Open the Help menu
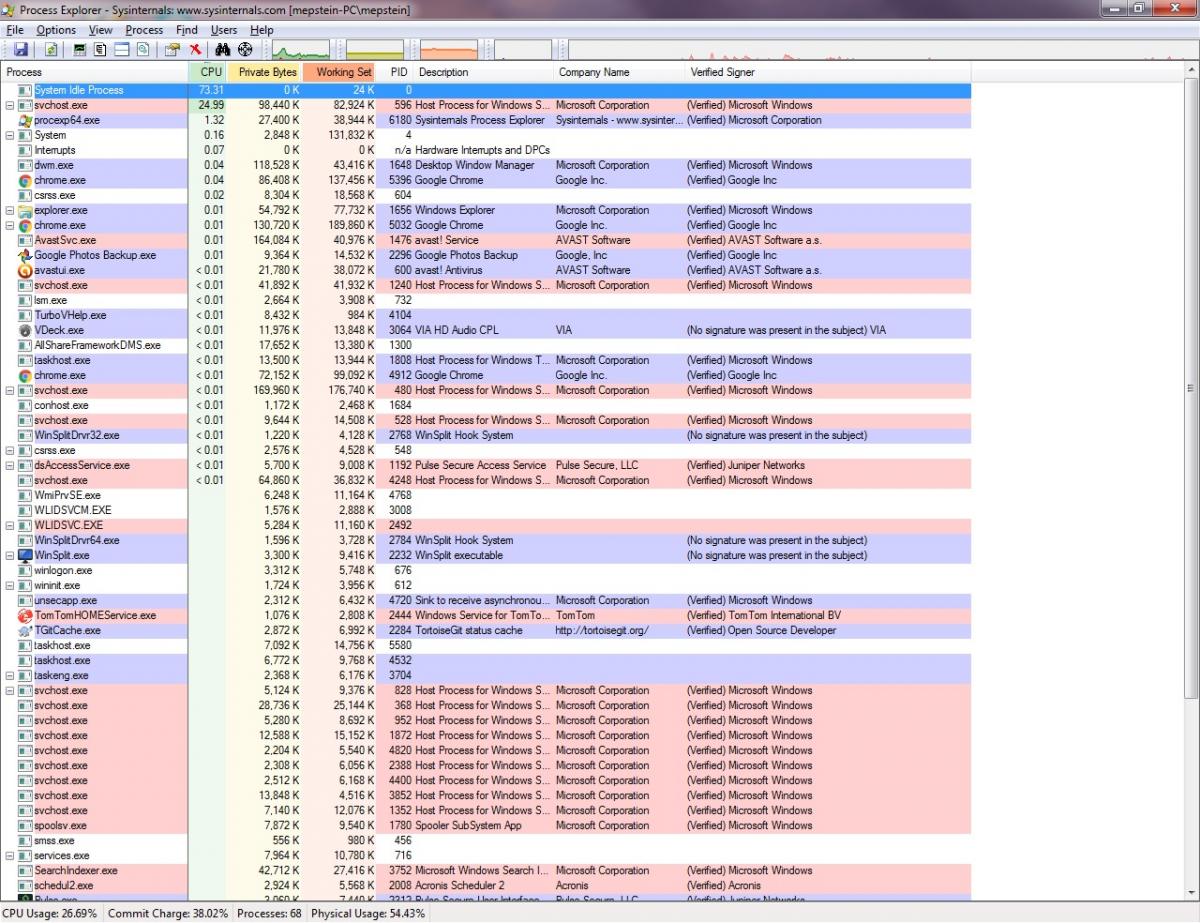Screen dimensions: 1200x923 tap(262, 30)
